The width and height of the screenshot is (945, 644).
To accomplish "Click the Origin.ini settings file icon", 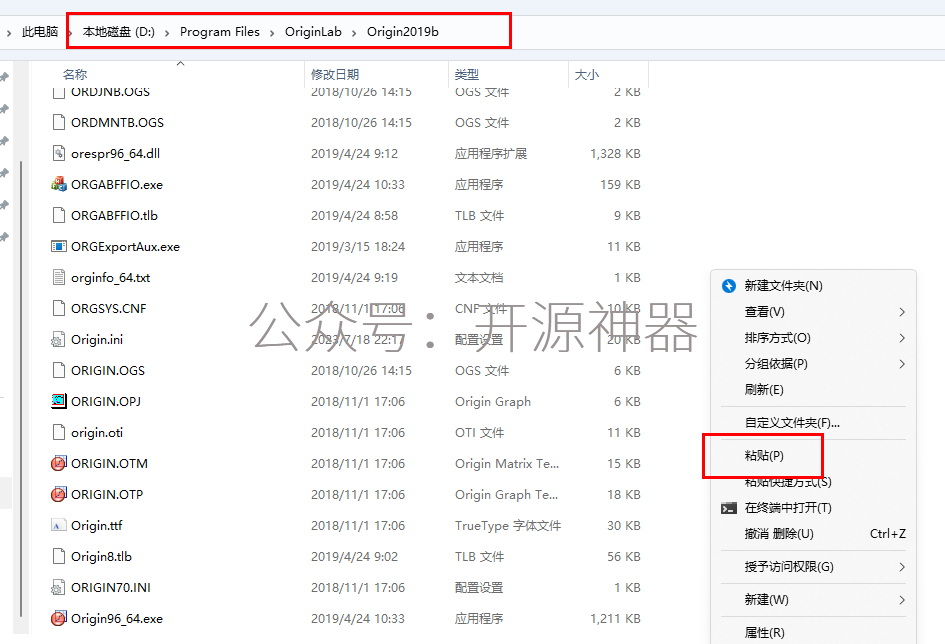I will point(58,339).
